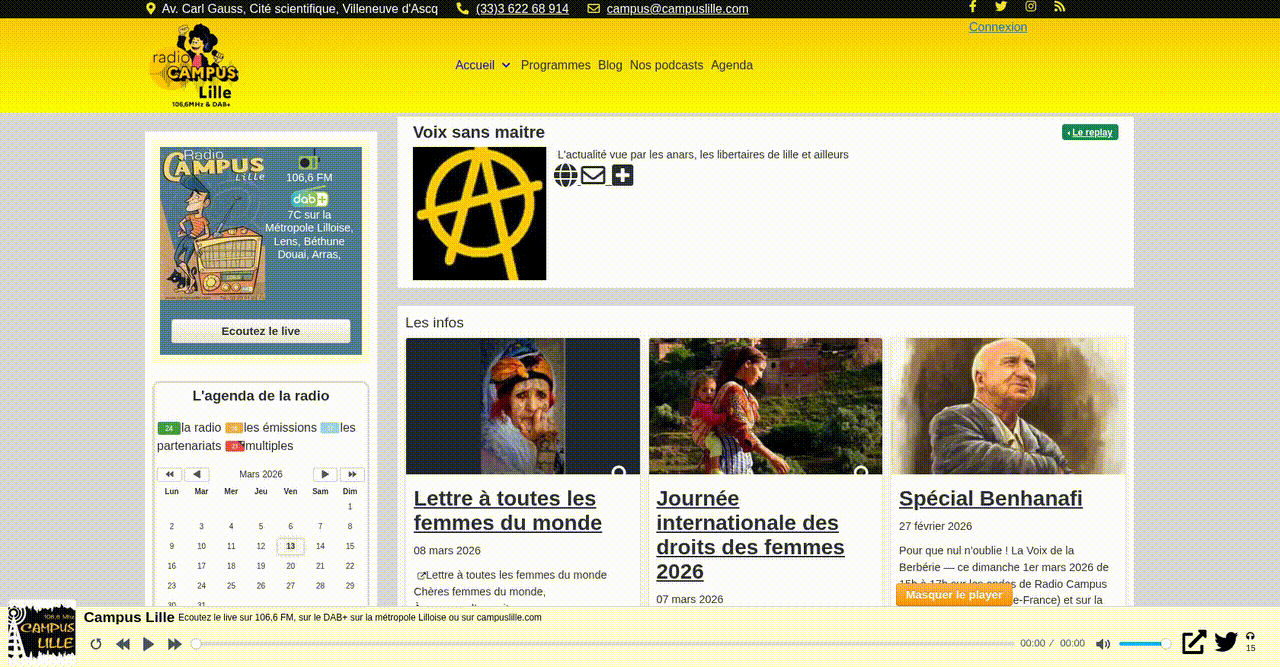
Task: Click the Spécial Benhanafi portrait image
Action: coord(1009,406)
